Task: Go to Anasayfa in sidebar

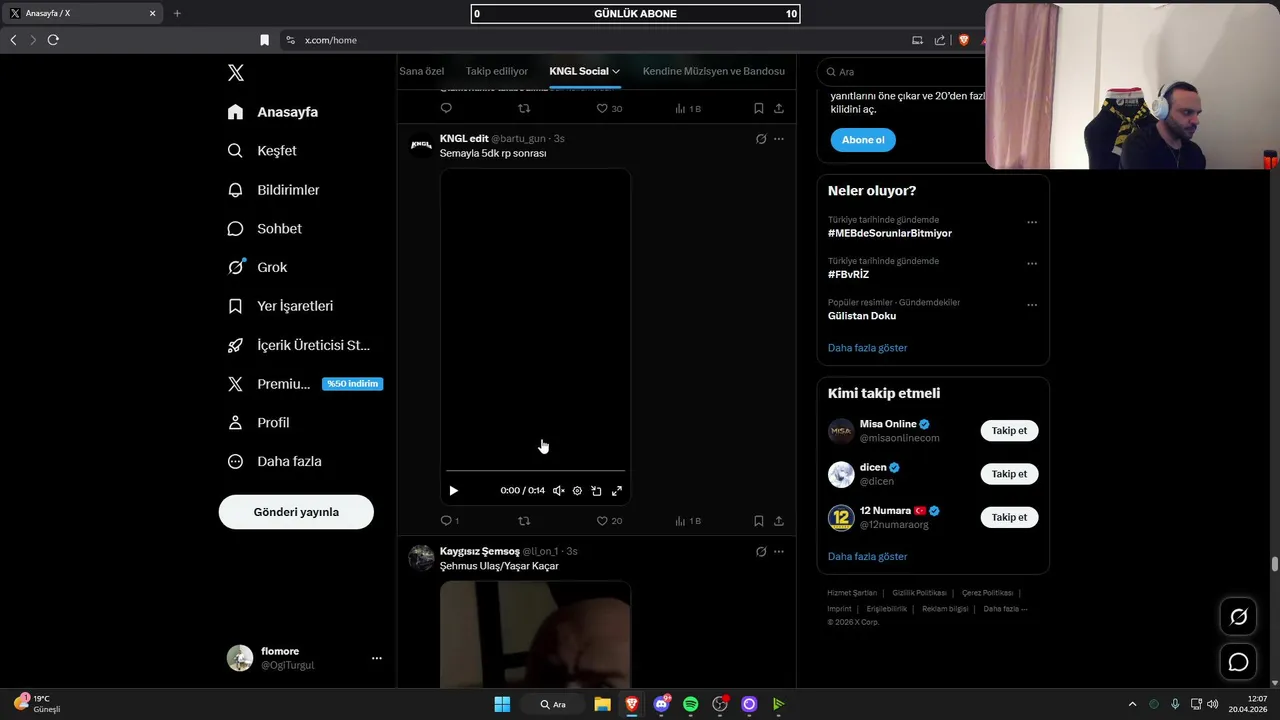Action: [x=273, y=112]
